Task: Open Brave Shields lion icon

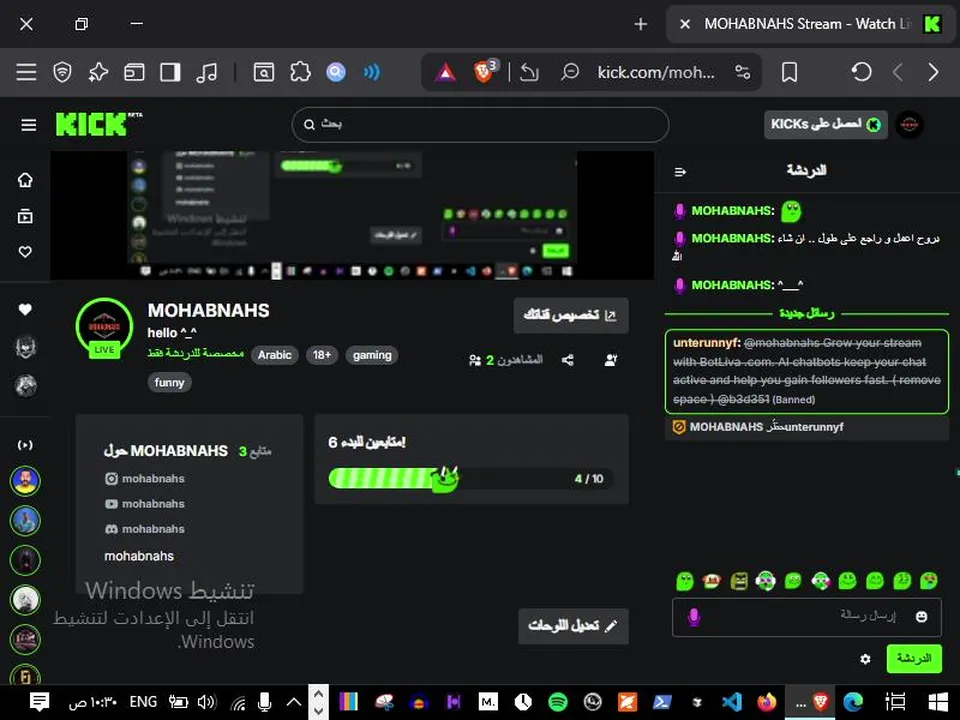Action: click(483, 72)
